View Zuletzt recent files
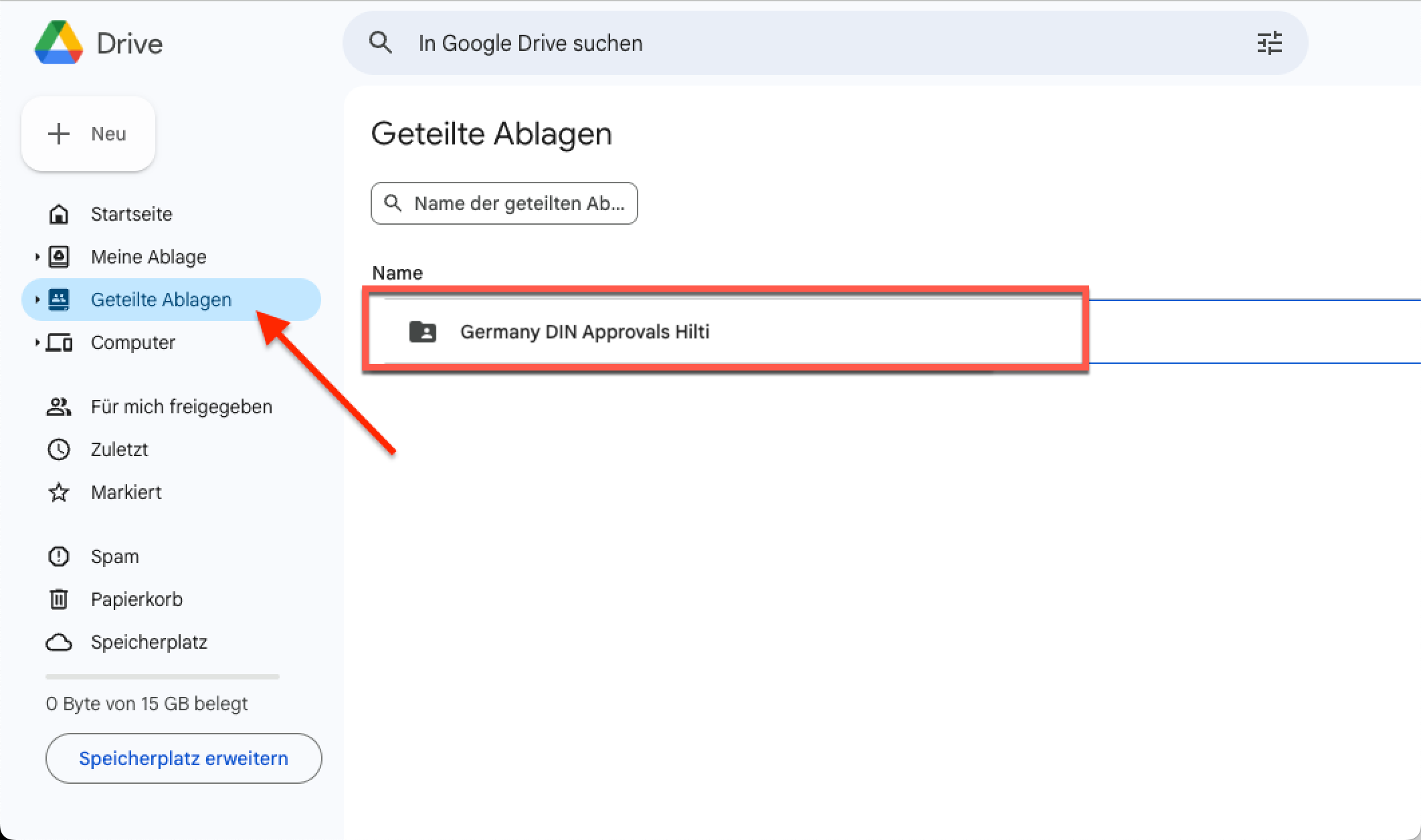Image resolution: width=1421 pixels, height=840 pixels. (171, 449)
